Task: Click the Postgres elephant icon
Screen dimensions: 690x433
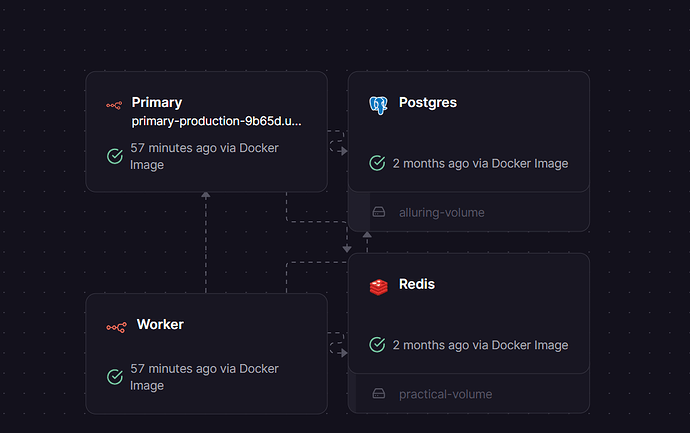Action: pyautogui.click(x=378, y=103)
